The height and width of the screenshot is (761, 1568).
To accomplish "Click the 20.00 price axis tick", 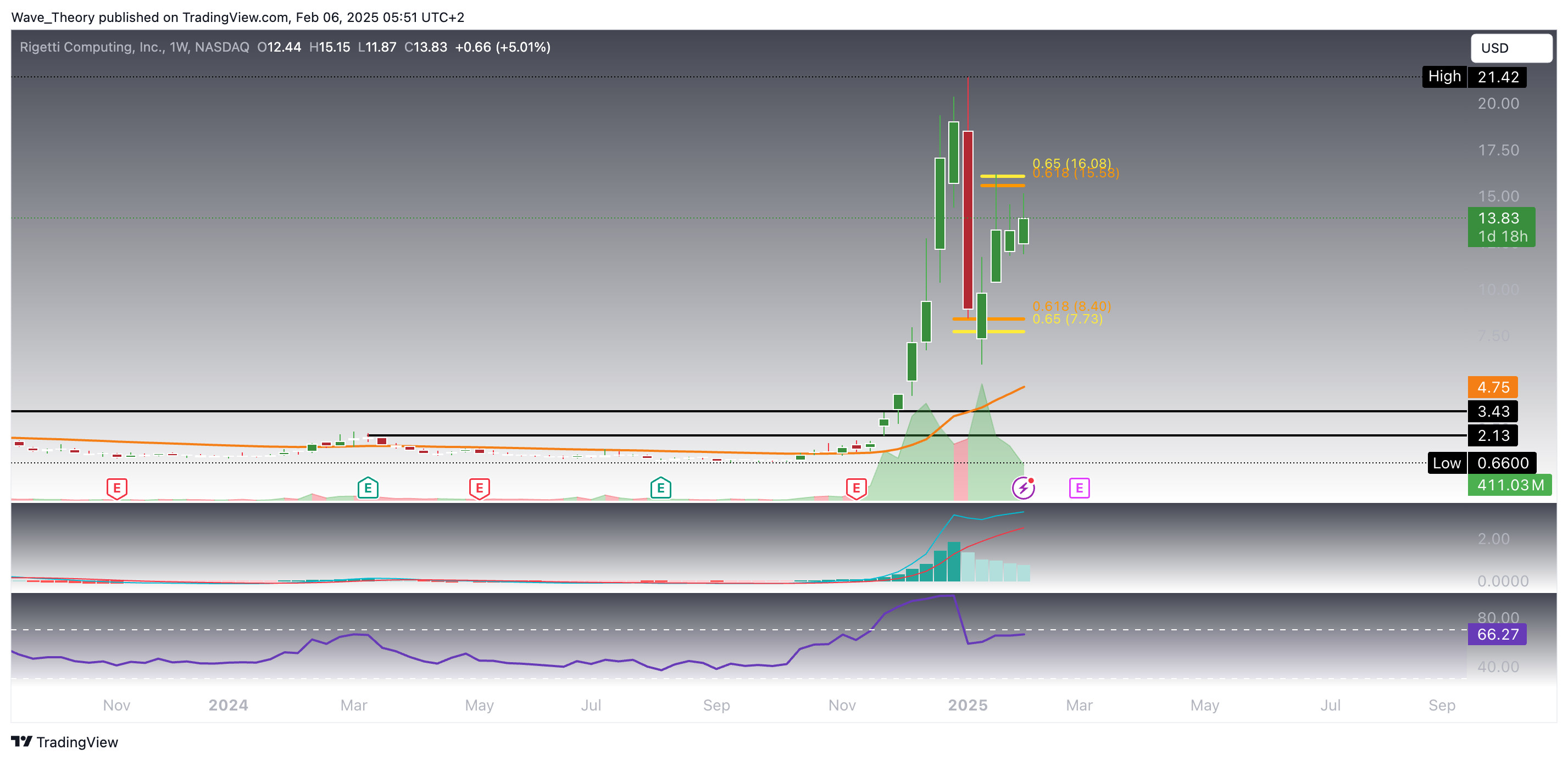I will pos(1498,104).
